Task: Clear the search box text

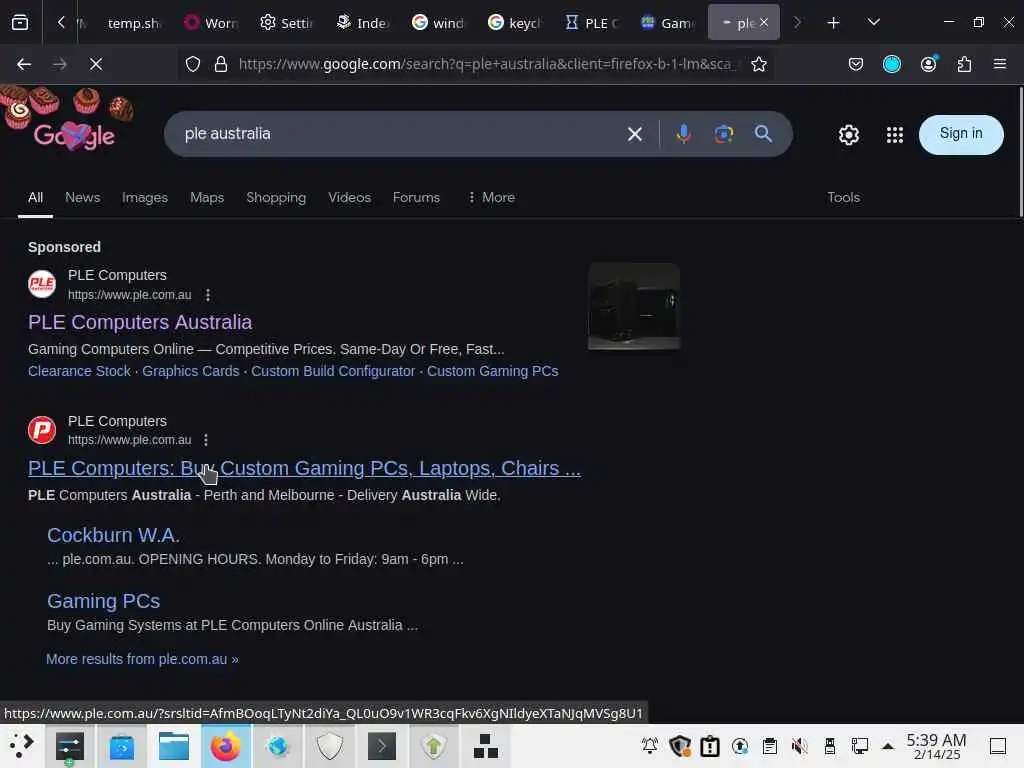Action: click(x=635, y=134)
